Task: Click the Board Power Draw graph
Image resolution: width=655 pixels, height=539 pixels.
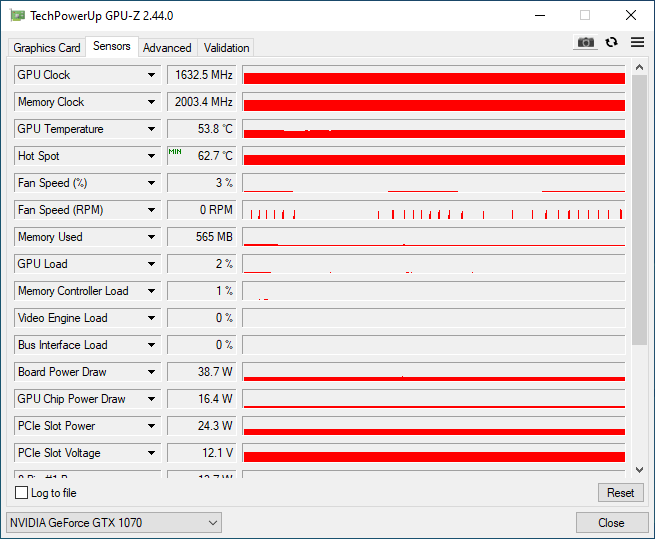Action: click(x=433, y=372)
